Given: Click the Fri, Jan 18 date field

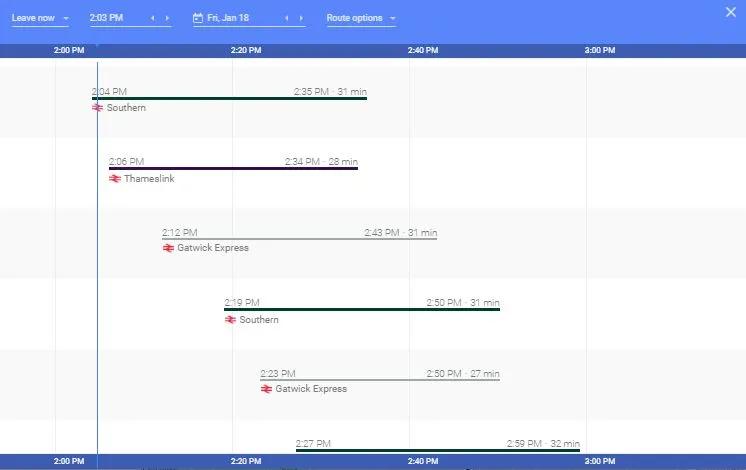Looking at the screenshot, I should click(228, 18).
